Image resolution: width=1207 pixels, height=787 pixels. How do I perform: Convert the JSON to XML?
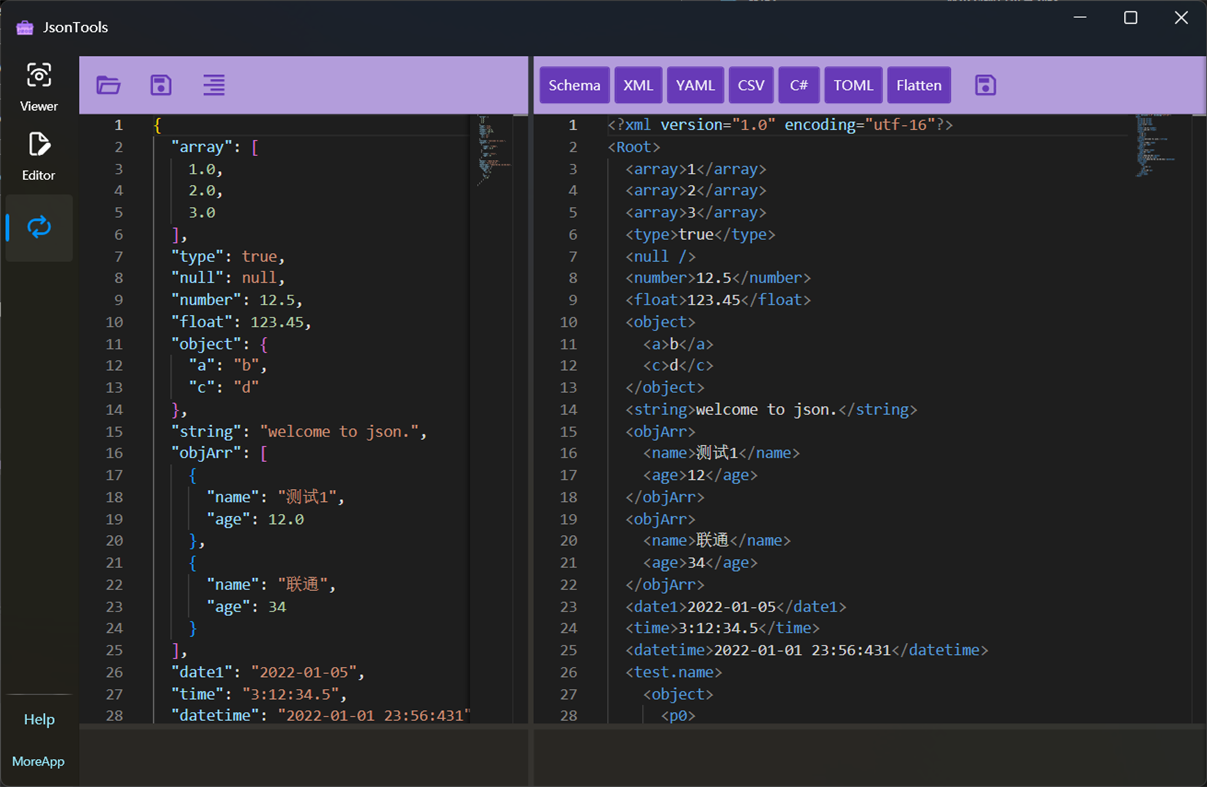coord(638,85)
